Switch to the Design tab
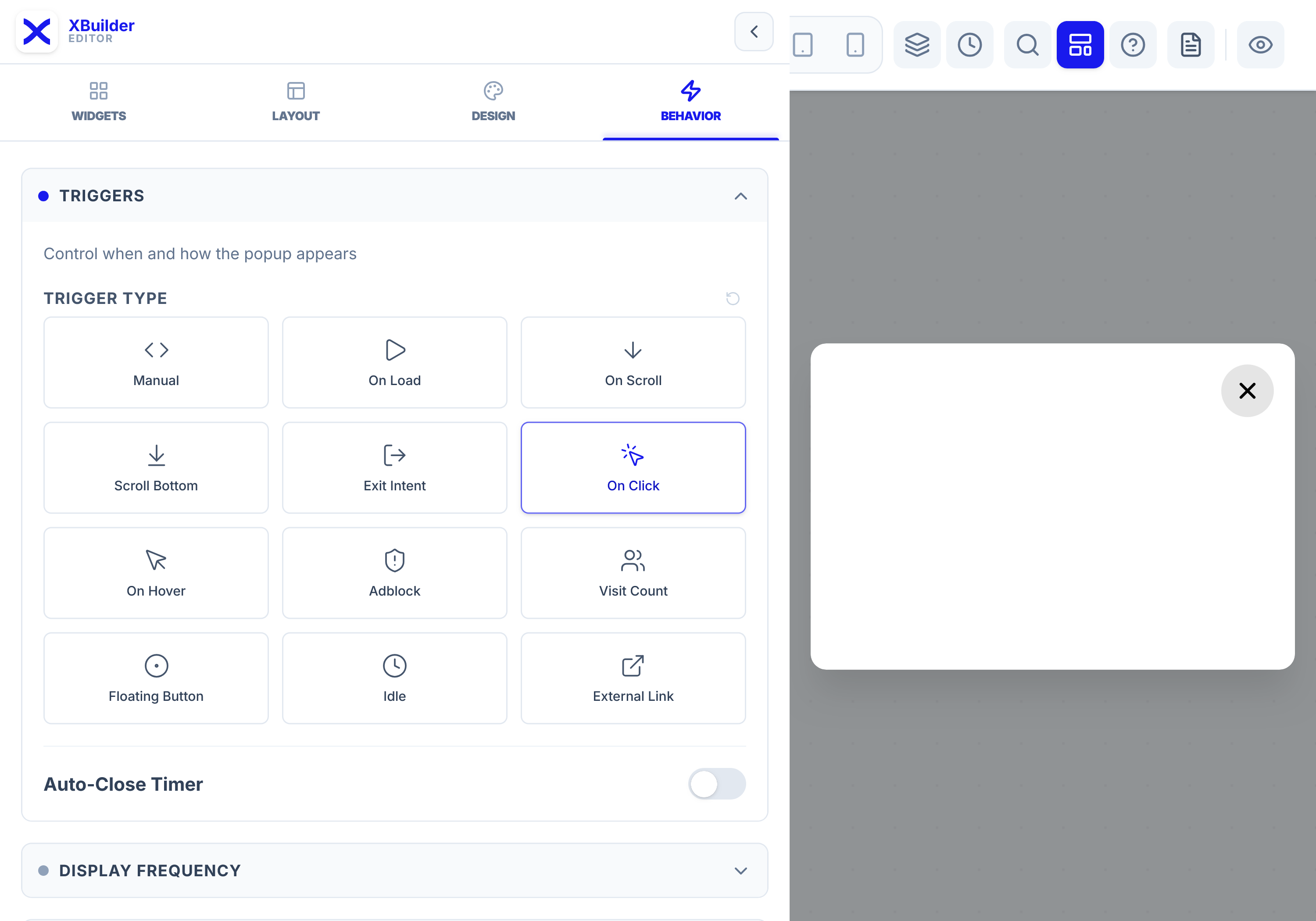Screen dimensions: 1316x921 tap(493, 101)
